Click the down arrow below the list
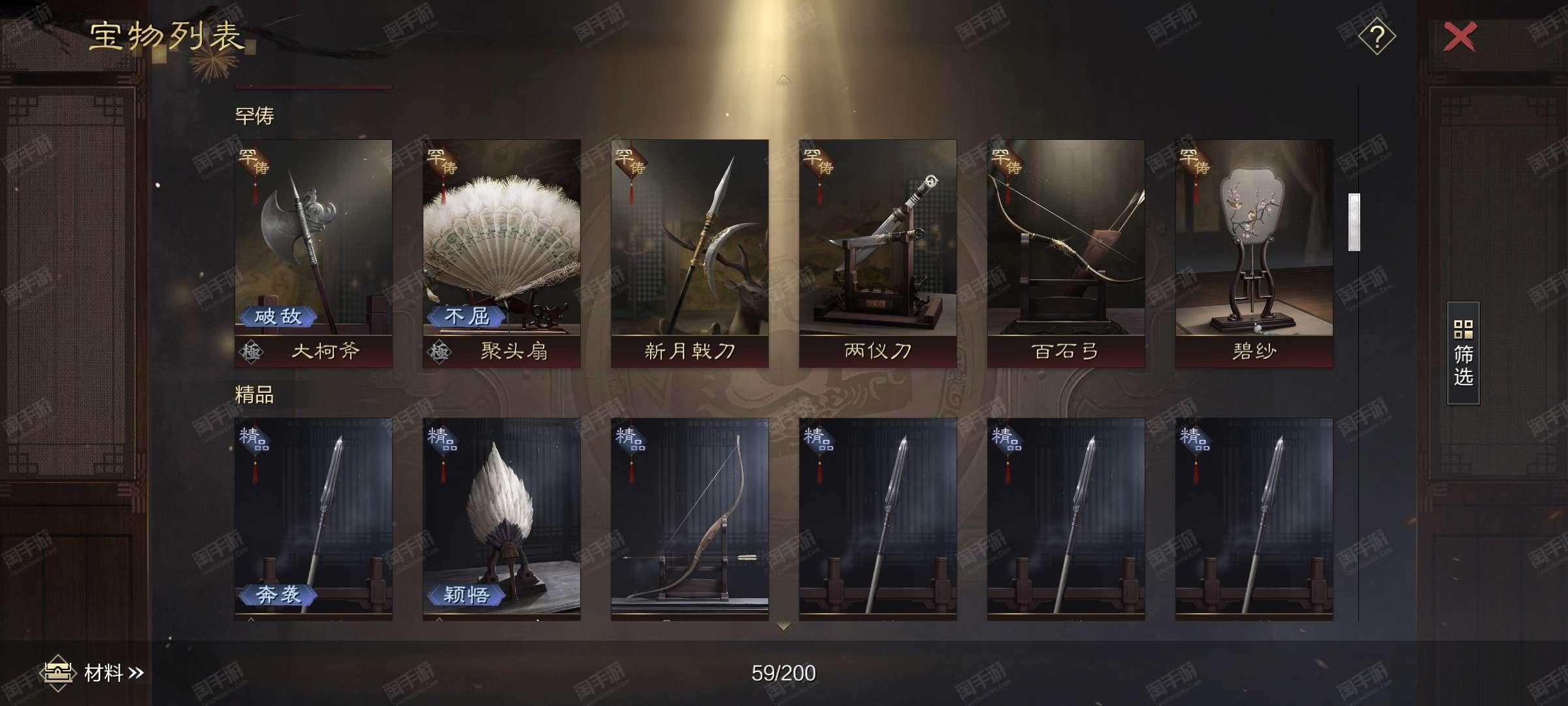The image size is (1568, 706). [783, 626]
